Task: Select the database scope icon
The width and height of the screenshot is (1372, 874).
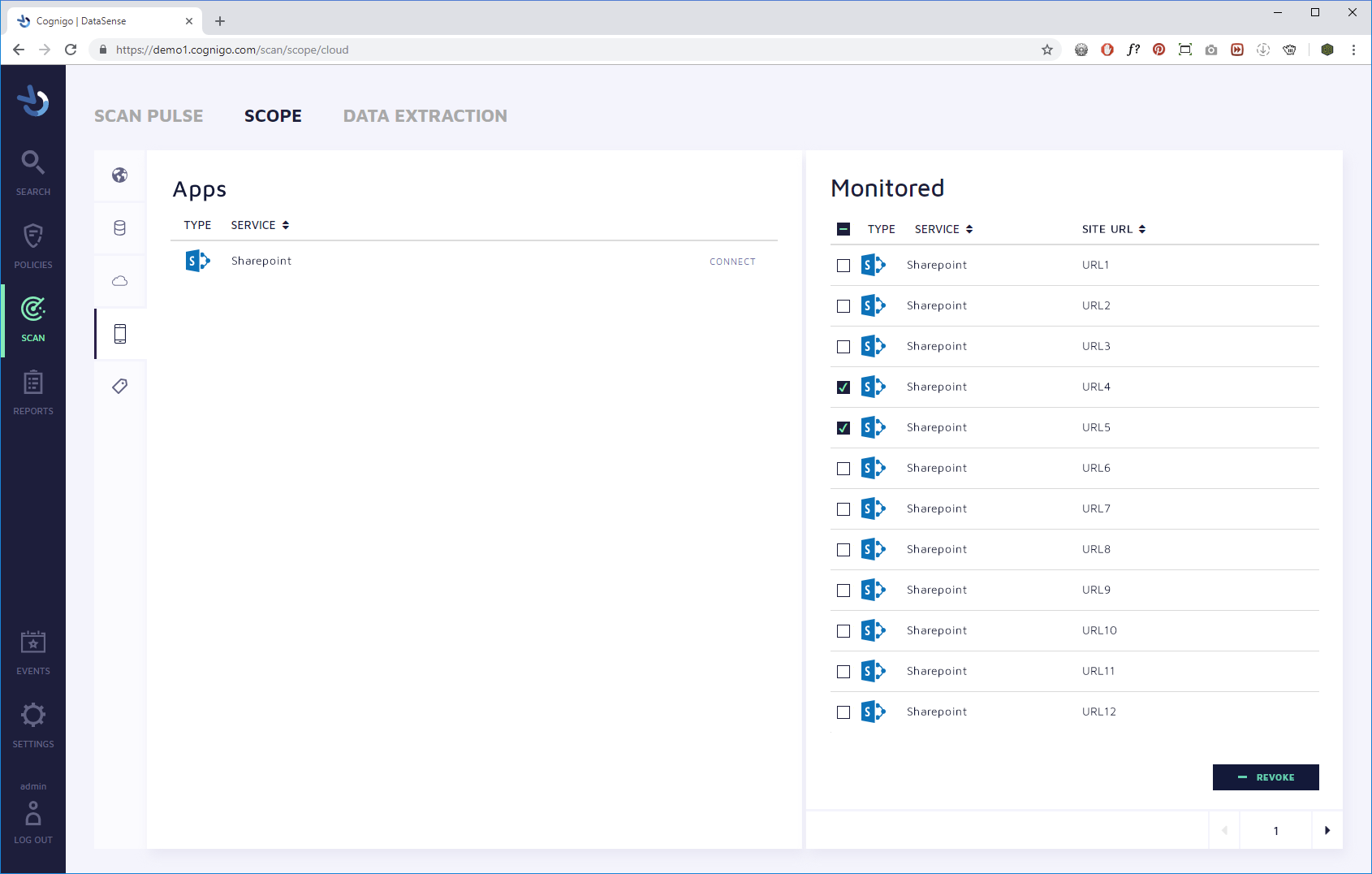Action: point(120,228)
